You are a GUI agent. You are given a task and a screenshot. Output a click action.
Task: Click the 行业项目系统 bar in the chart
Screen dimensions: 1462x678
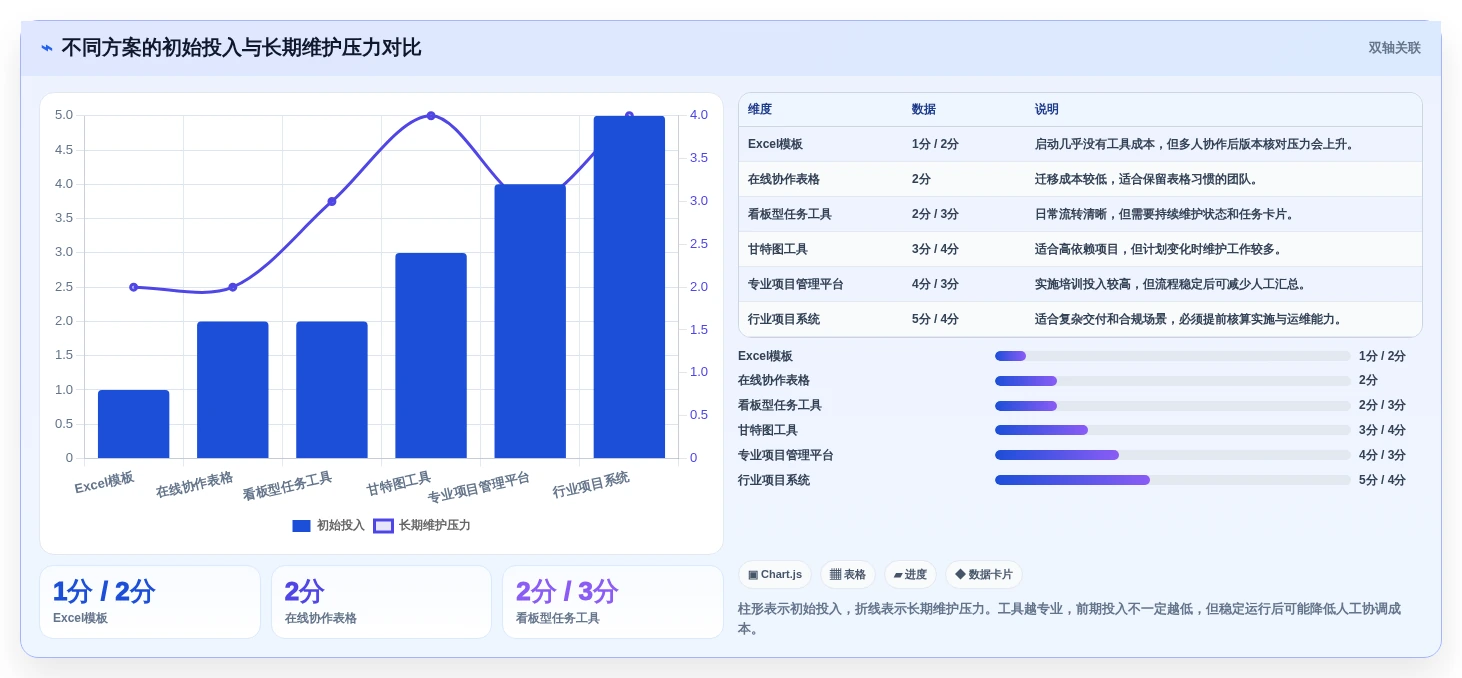(x=629, y=287)
